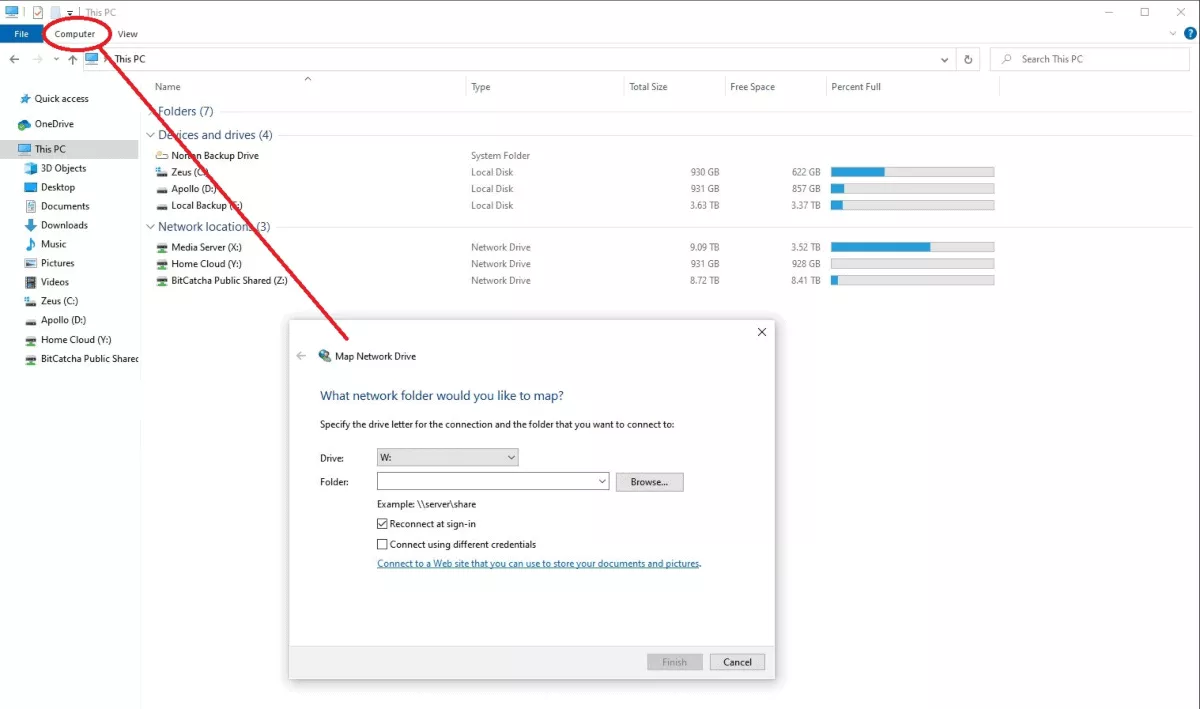Screen dimensions: 1200x709
Task: Close the Map Network Drive dialog
Action: [762, 332]
